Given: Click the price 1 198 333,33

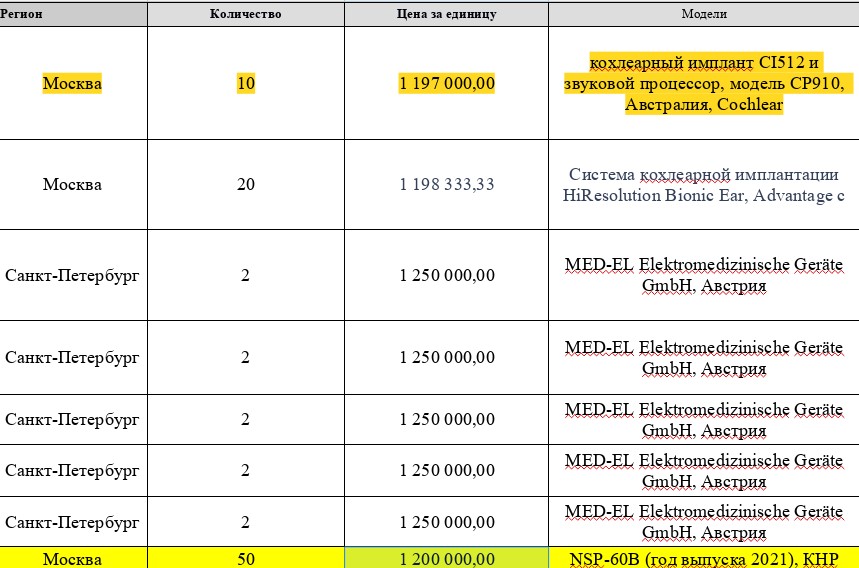Looking at the screenshot, I should tap(446, 184).
